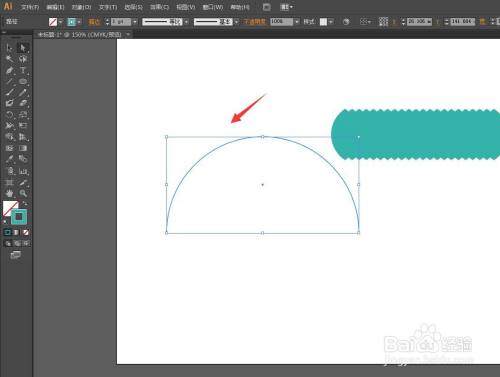This screenshot has width=500, height=377.
Task: Select the Pencil tool
Action: click(23, 92)
